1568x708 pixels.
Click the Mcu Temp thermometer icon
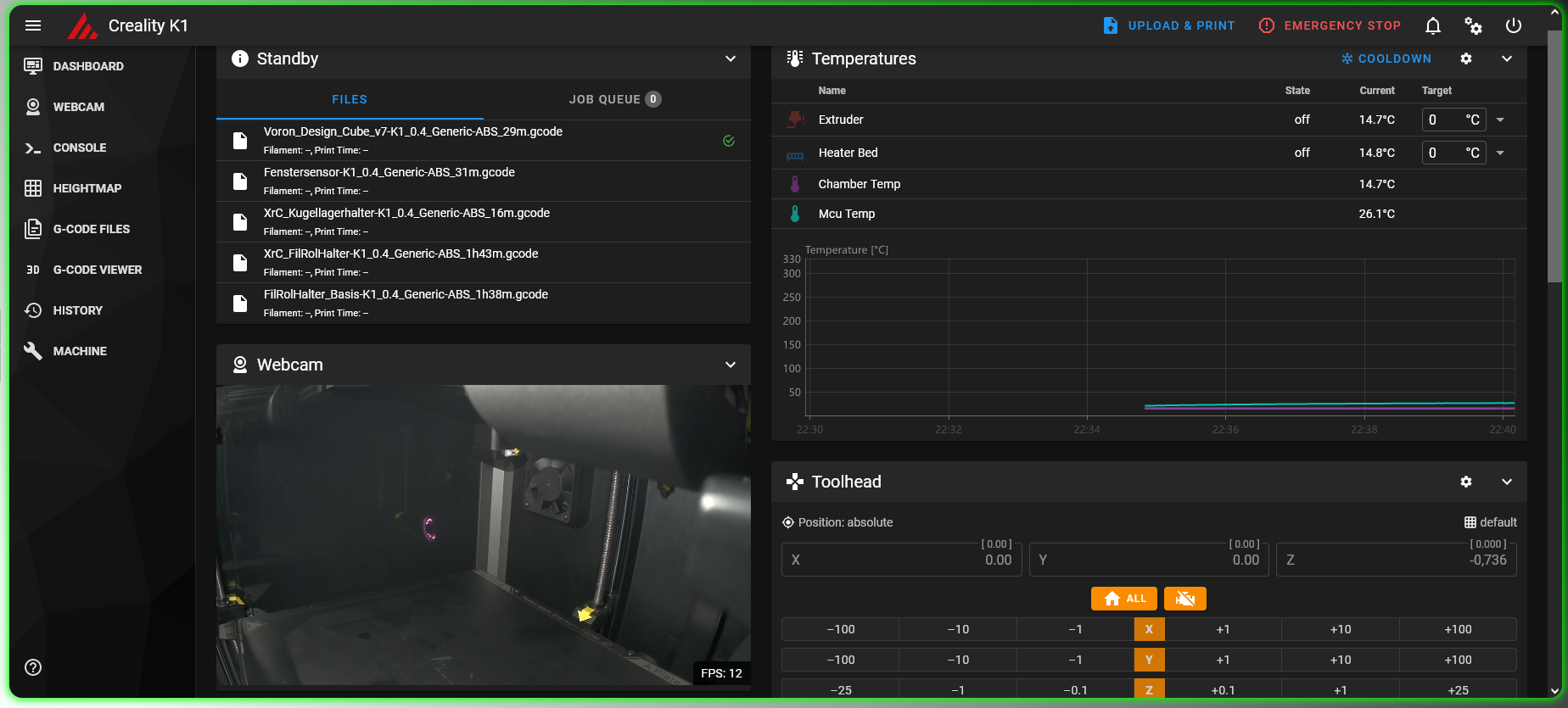[x=795, y=214]
